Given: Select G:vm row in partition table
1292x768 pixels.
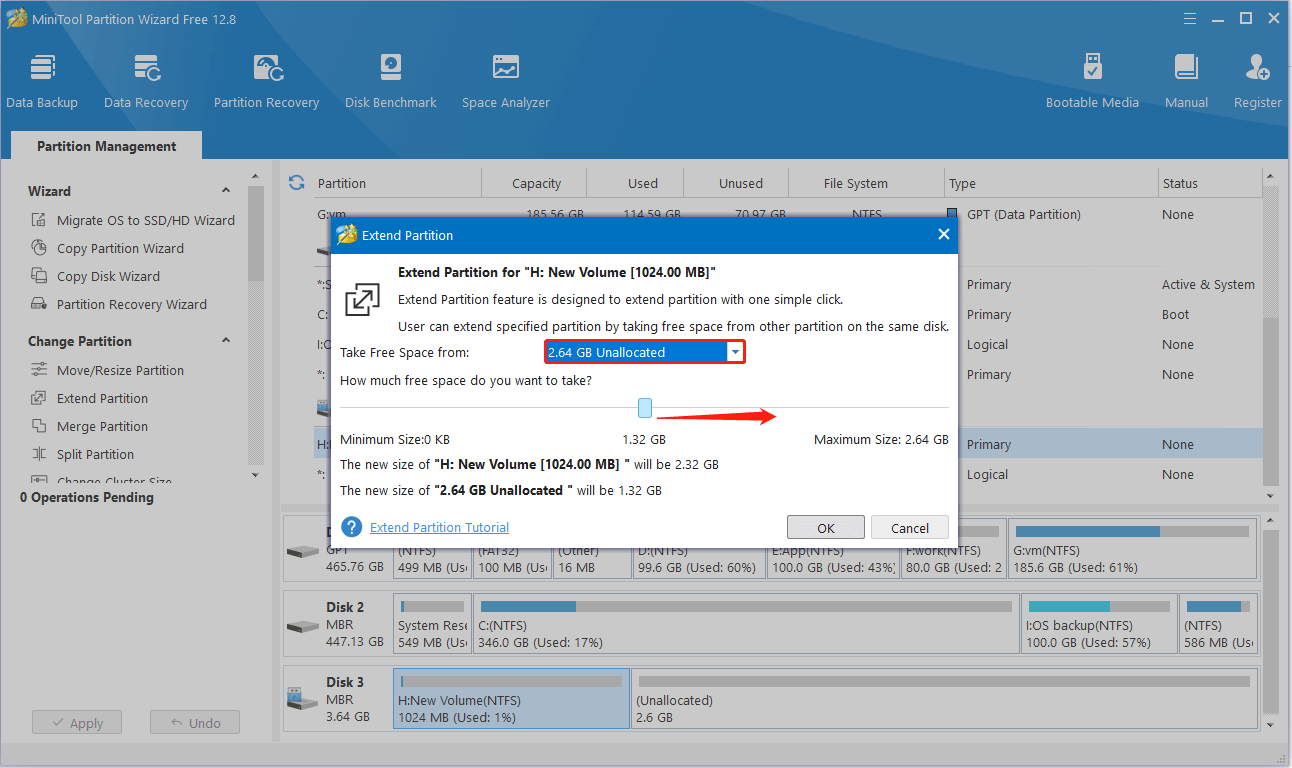Looking at the screenshot, I should click(787, 214).
